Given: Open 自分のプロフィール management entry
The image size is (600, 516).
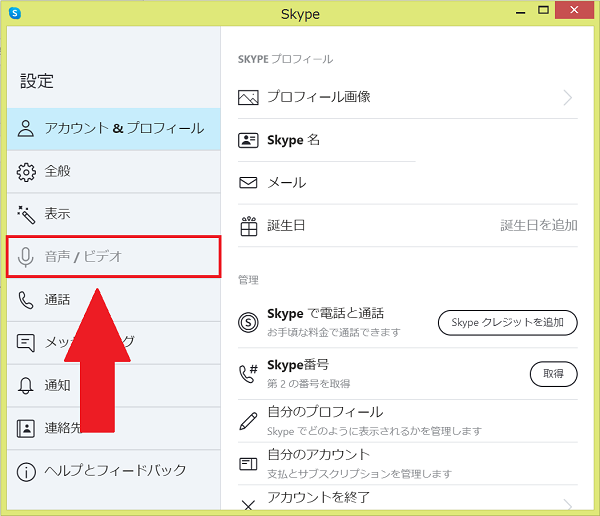Looking at the screenshot, I should [408, 421].
